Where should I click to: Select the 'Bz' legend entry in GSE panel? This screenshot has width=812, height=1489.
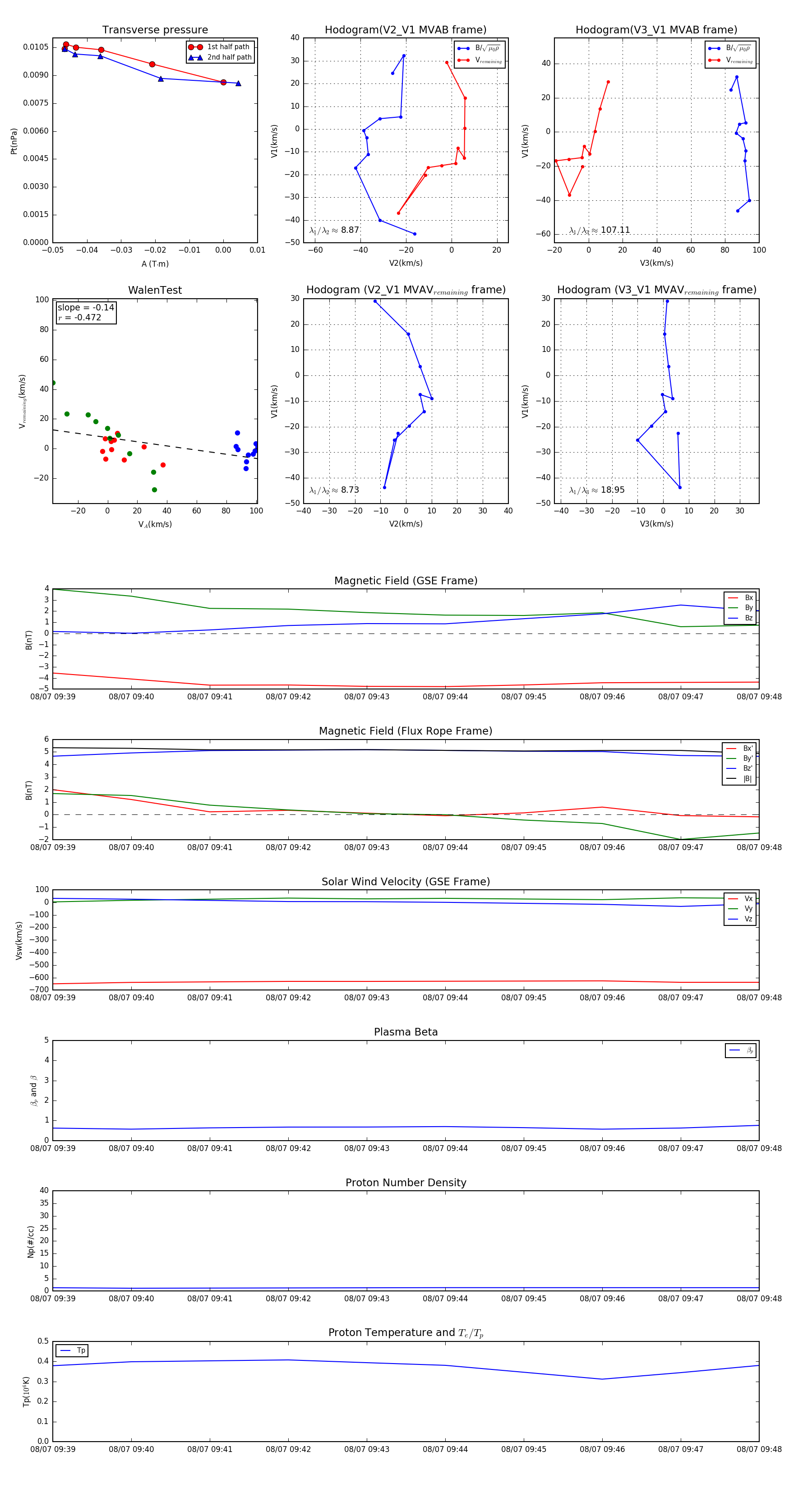740,618
